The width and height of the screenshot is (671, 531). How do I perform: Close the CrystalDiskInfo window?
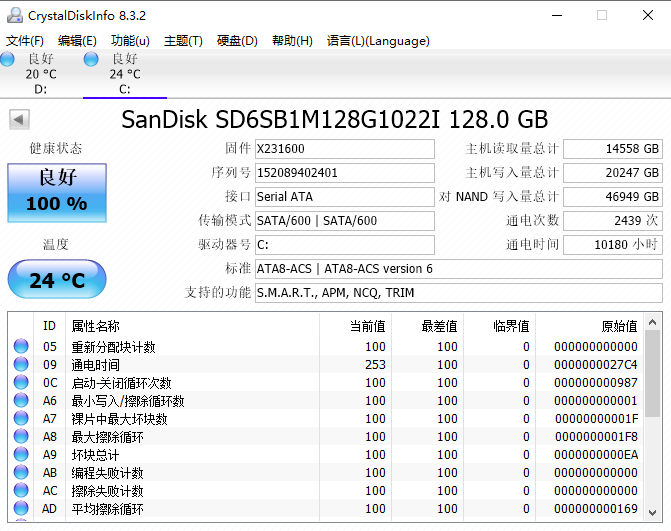[x=648, y=15]
